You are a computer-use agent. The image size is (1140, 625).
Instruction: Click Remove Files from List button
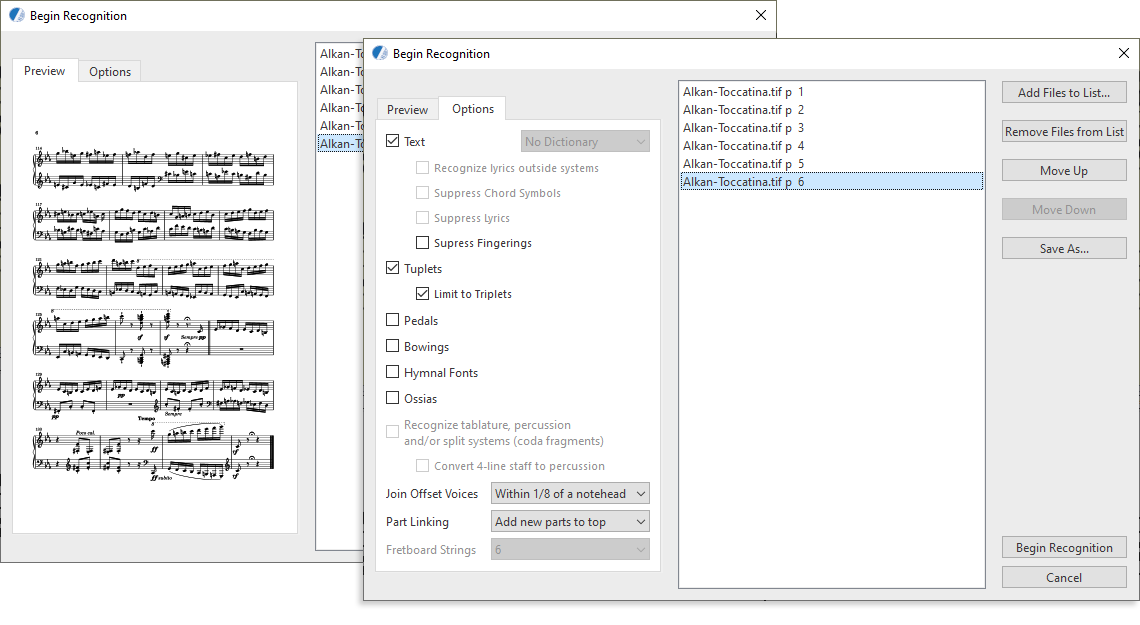[1064, 132]
